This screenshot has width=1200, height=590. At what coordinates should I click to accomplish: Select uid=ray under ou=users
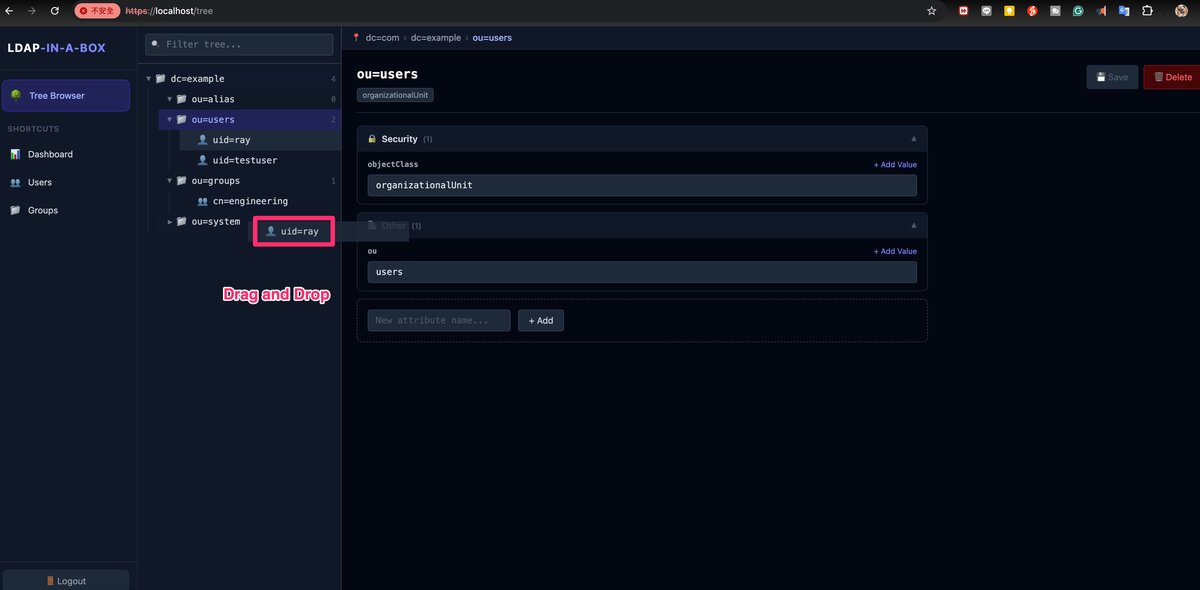pyautogui.click(x=232, y=139)
